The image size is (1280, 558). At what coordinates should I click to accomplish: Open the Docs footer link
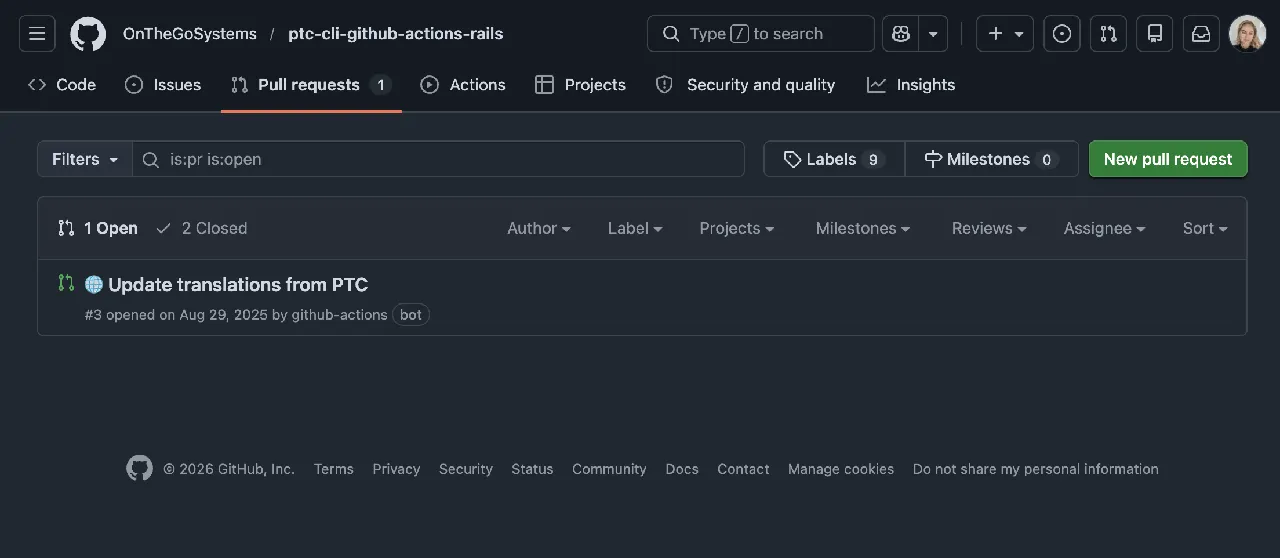coord(682,469)
